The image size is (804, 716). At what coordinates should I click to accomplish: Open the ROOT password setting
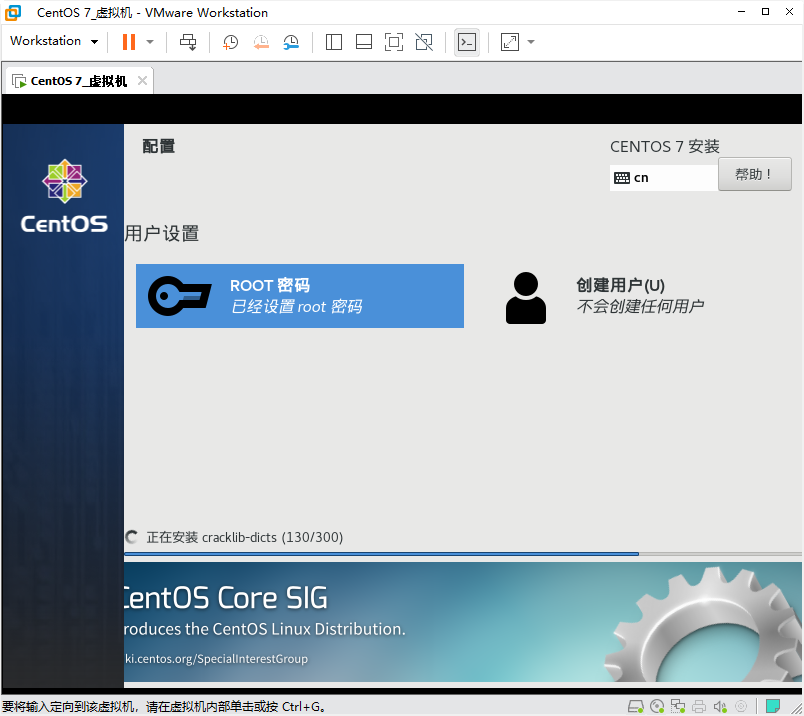[300, 296]
